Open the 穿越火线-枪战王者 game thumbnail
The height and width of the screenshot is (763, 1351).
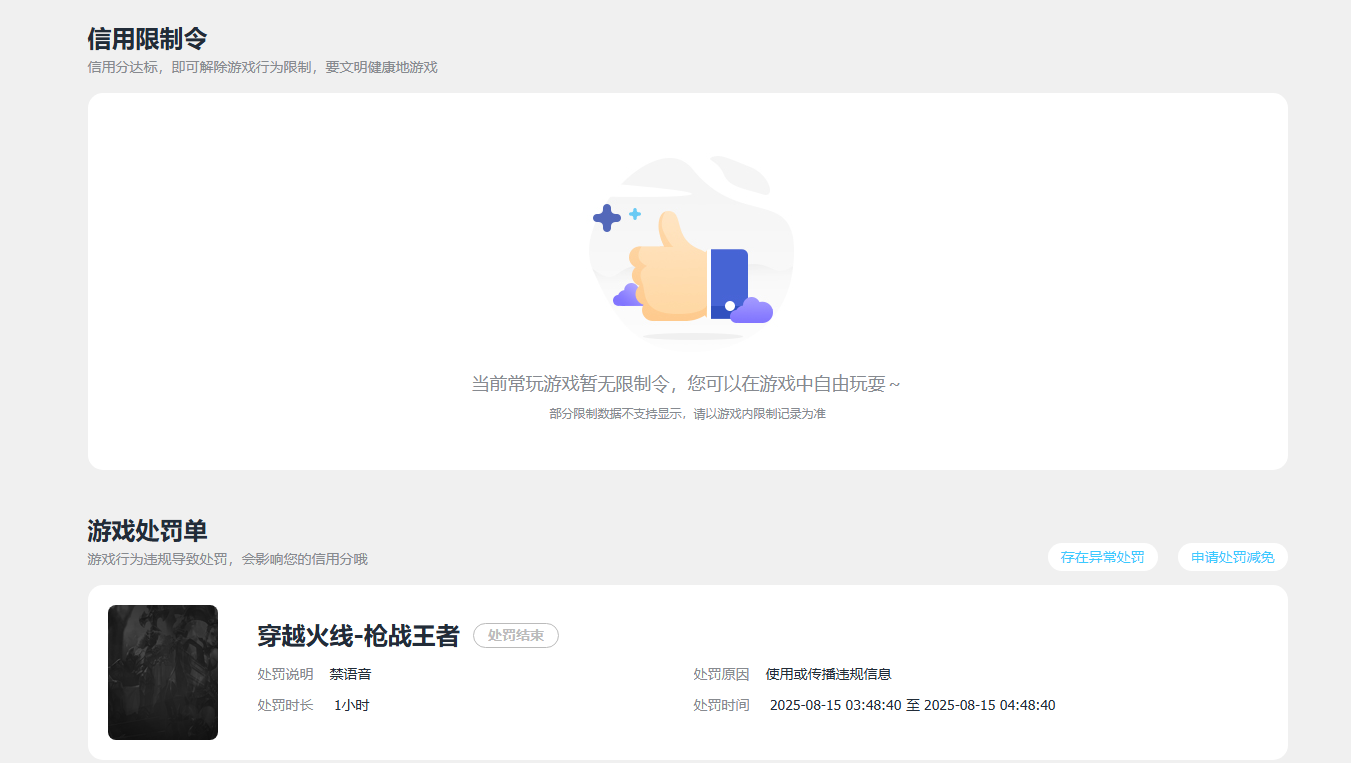click(x=163, y=672)
